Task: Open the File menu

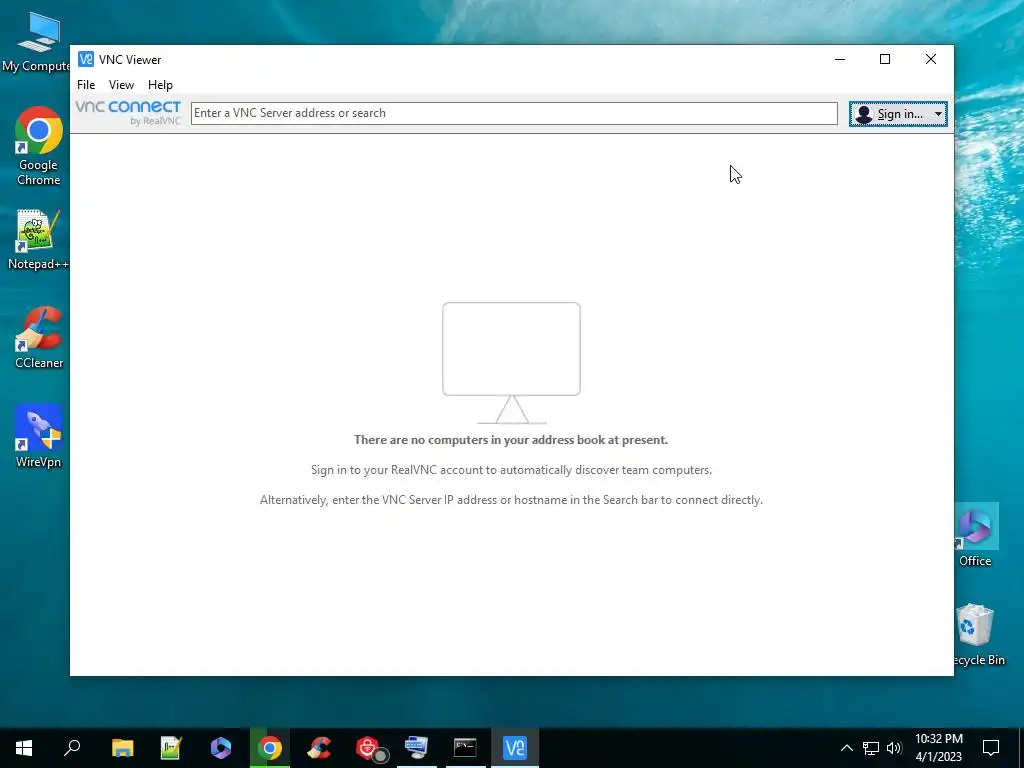Action: 86,85
